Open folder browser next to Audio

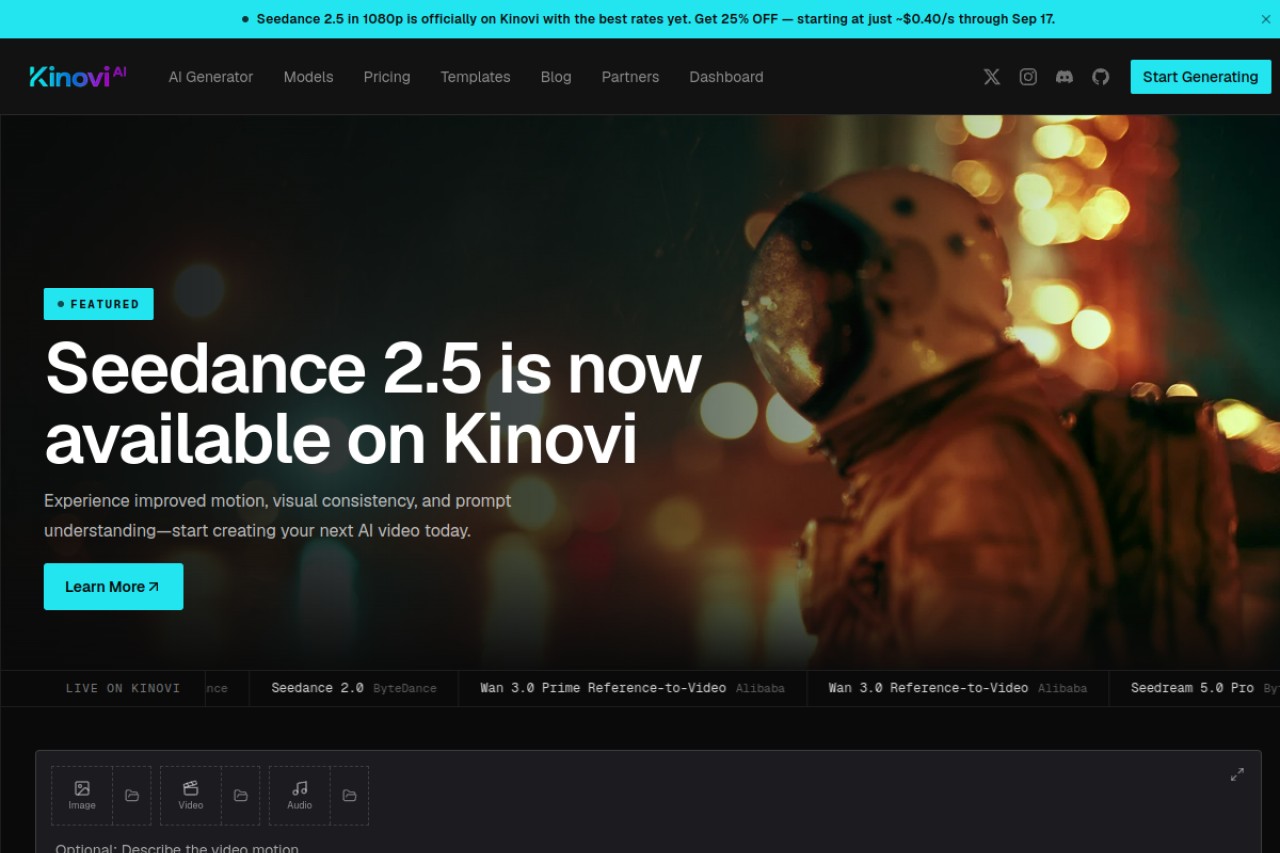[349, 796]
